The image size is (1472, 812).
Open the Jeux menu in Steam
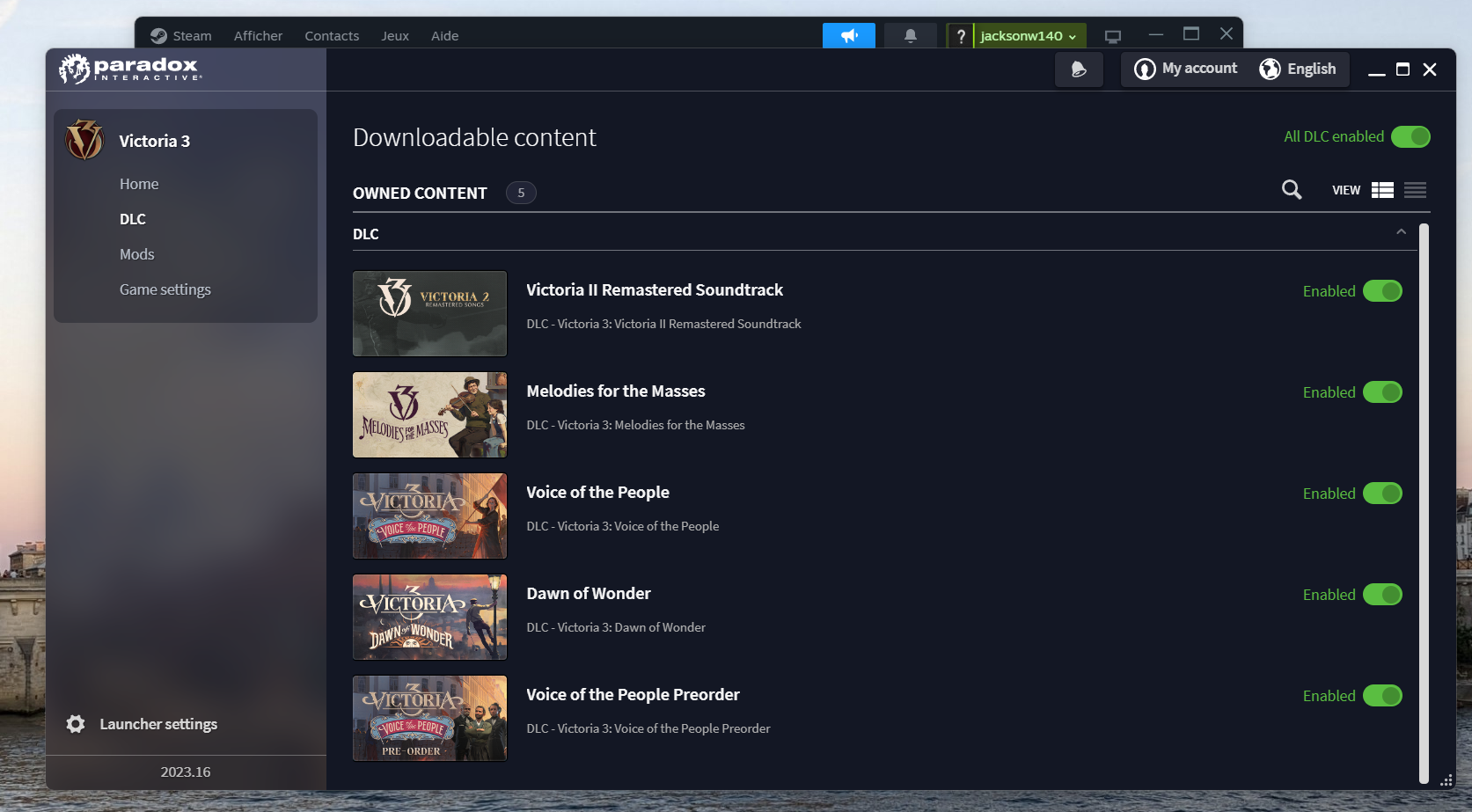(x=394, y=36)
